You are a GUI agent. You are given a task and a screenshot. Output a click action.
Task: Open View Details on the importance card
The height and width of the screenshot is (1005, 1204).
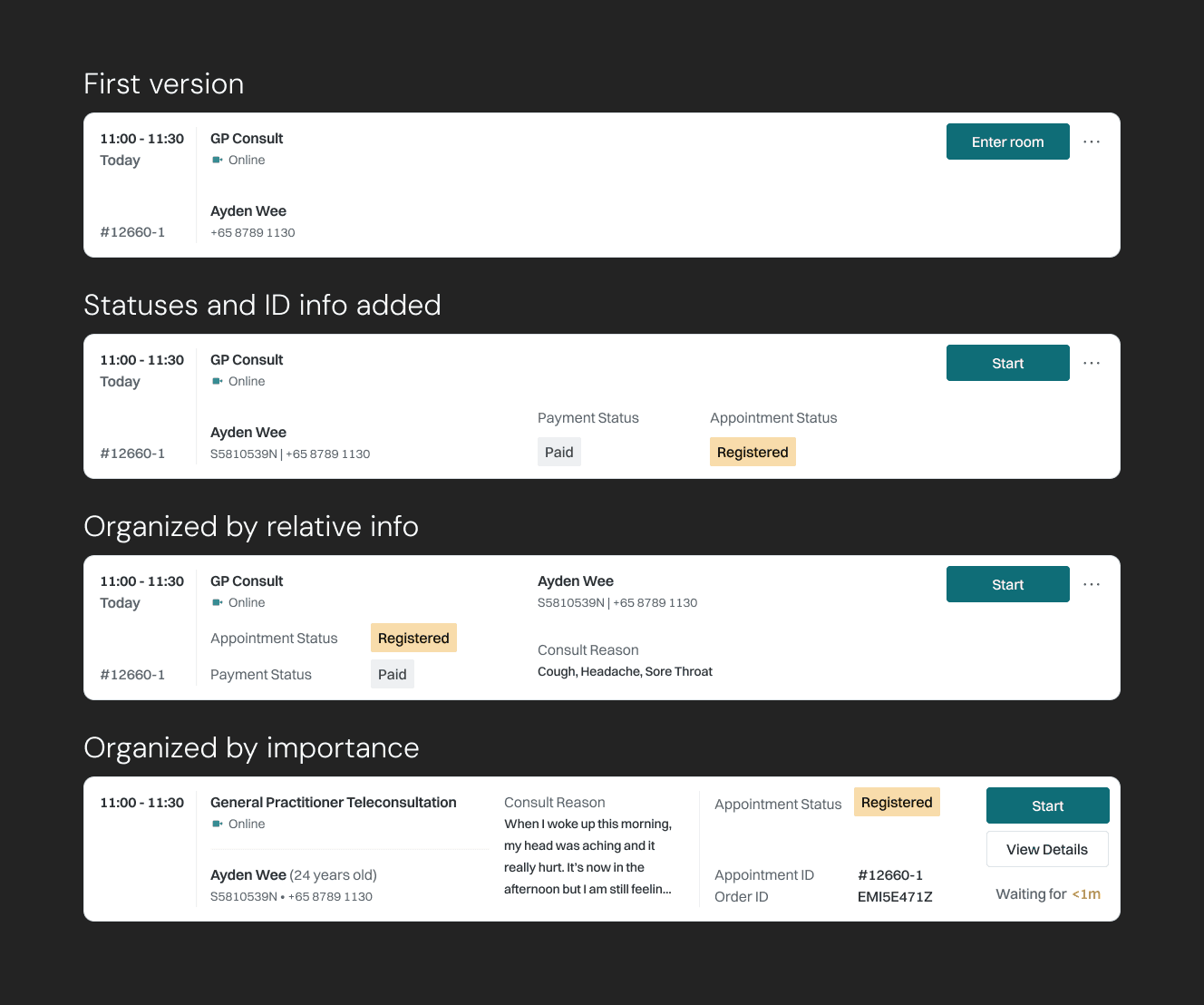coord(1047,849)
